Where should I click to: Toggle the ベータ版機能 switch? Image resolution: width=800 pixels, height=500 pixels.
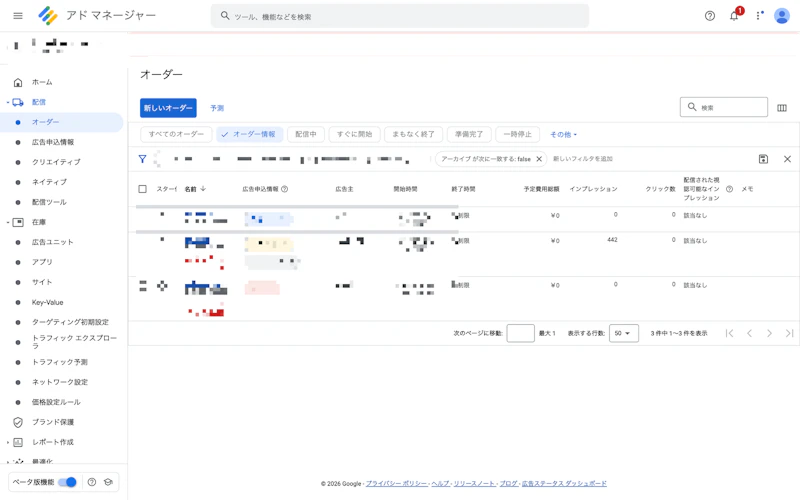click(67, 482)
